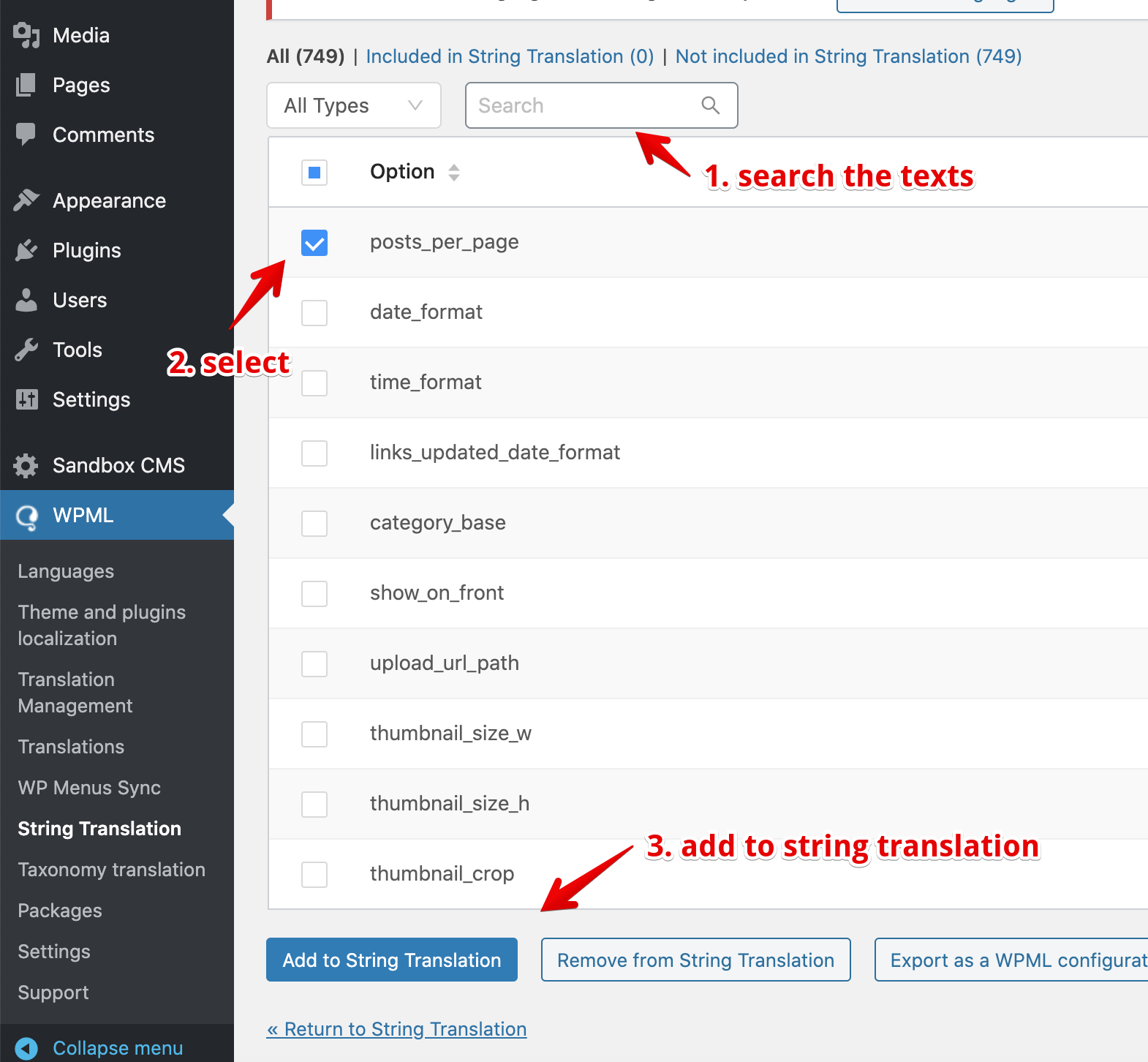The width and height of the screenshot is (1148, 1062).
Task: Open Taxonomy translation submenu item
Action: pos(111,870)
